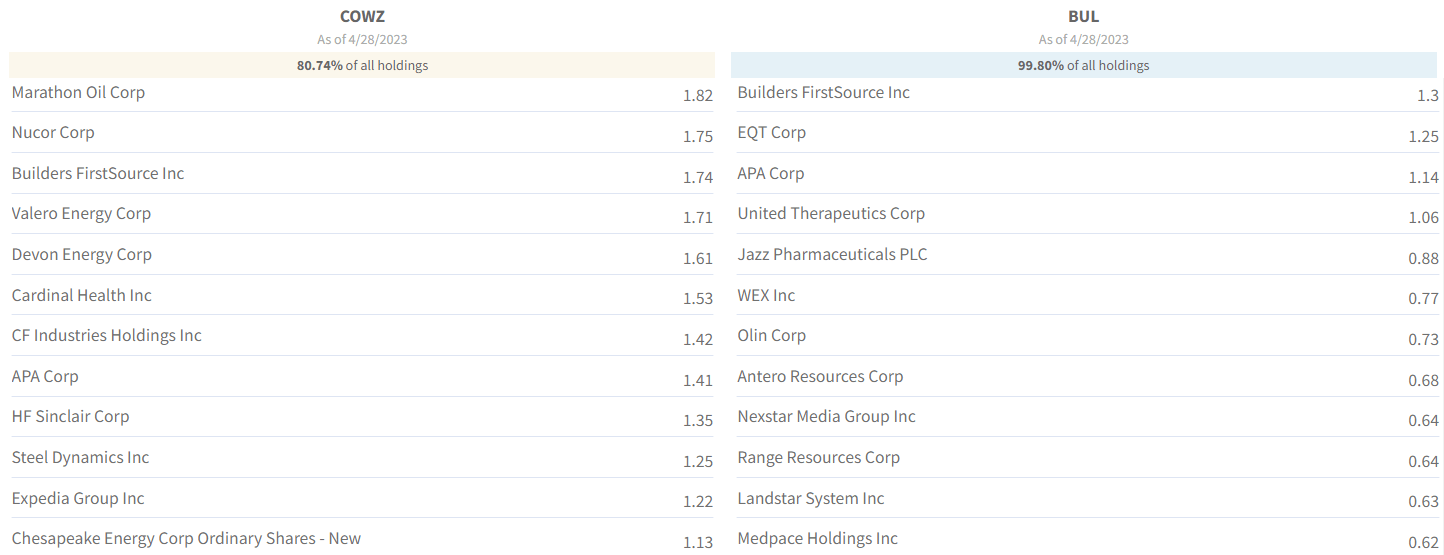Open EQT Corp in BUL holdings

point(771,132)
